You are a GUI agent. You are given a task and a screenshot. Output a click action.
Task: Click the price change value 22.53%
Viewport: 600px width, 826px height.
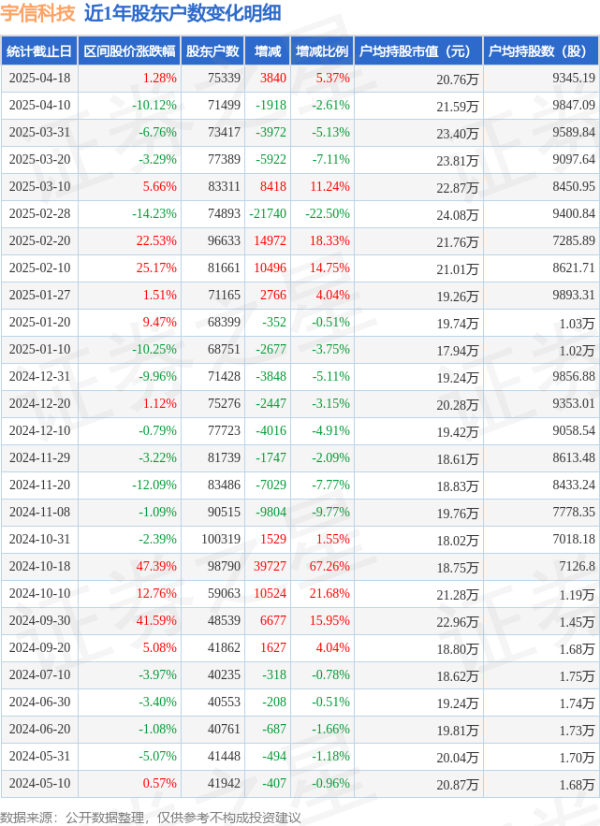coord(156,241)
